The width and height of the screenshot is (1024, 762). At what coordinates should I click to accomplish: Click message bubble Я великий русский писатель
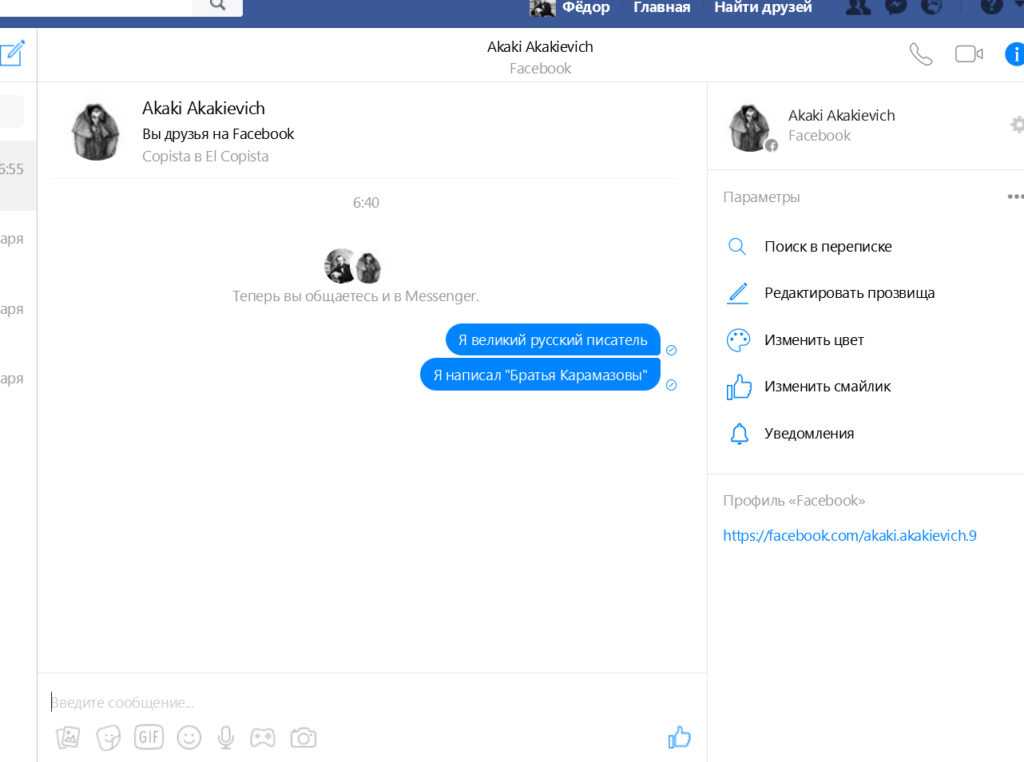click(x=553, y=340)
